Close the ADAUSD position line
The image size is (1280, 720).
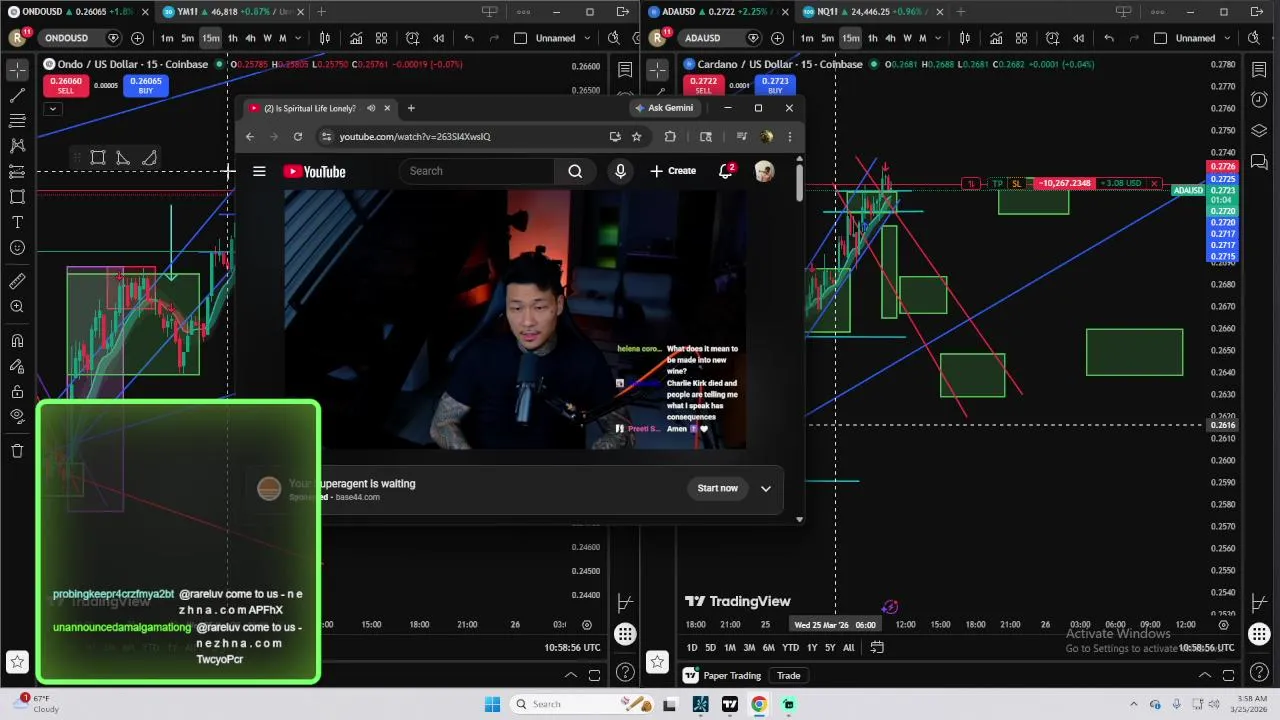[1154, 184]
